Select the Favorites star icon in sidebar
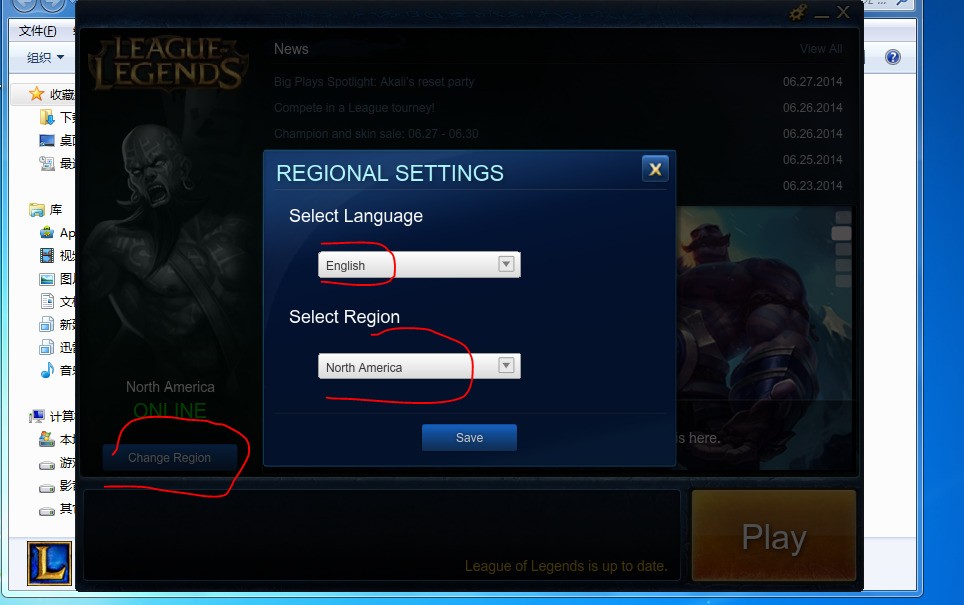964x605 pixels. (36, 94)
